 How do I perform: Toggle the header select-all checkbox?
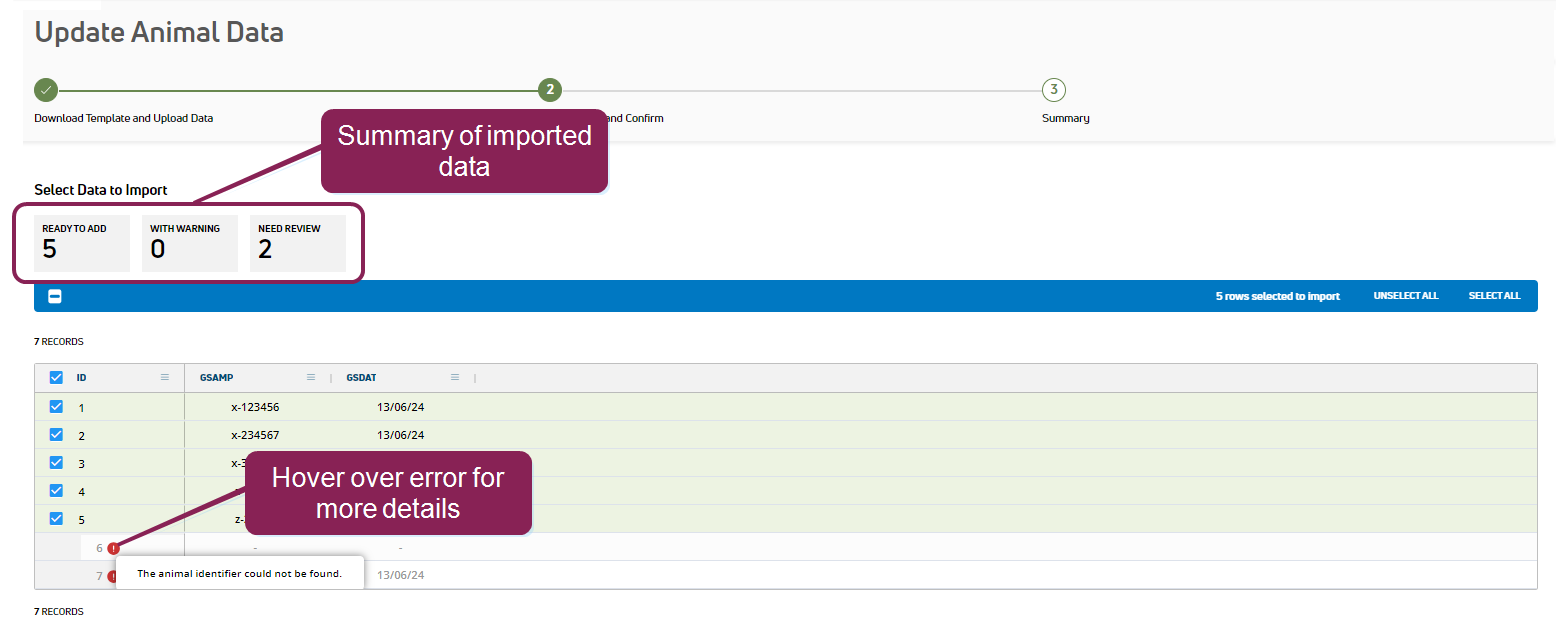pyautogui.click(x=56, y=378)
